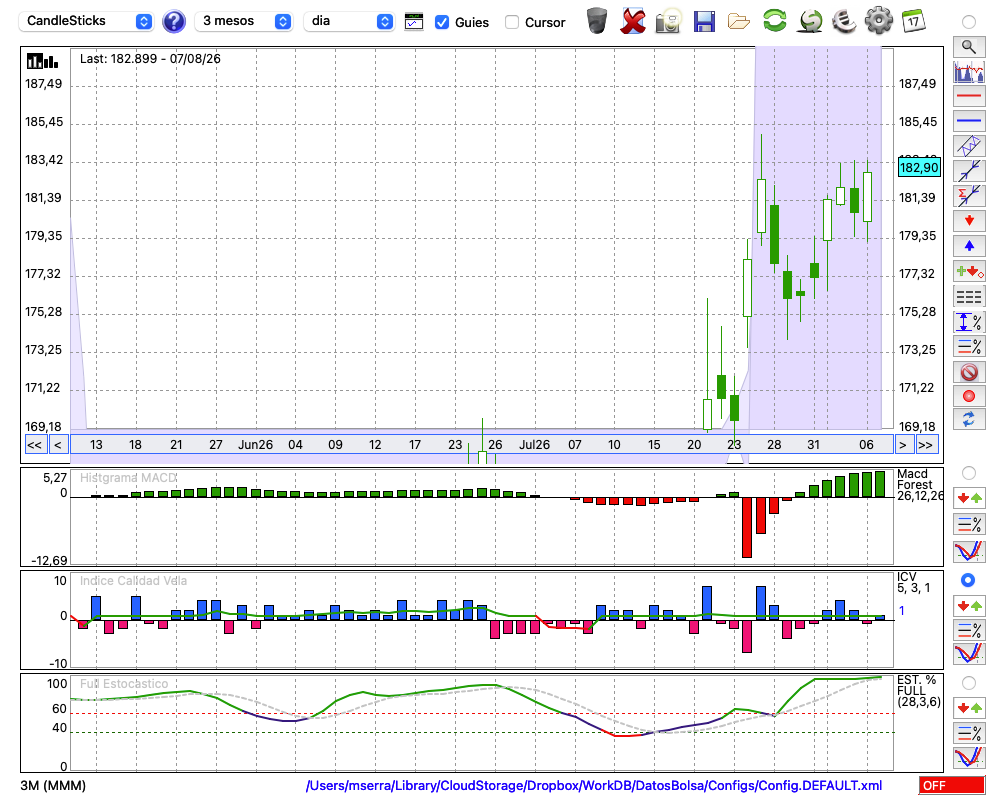Viewport: 1000px width, 800px height.
Task: Open the calendar date icon
Action: 913,21
